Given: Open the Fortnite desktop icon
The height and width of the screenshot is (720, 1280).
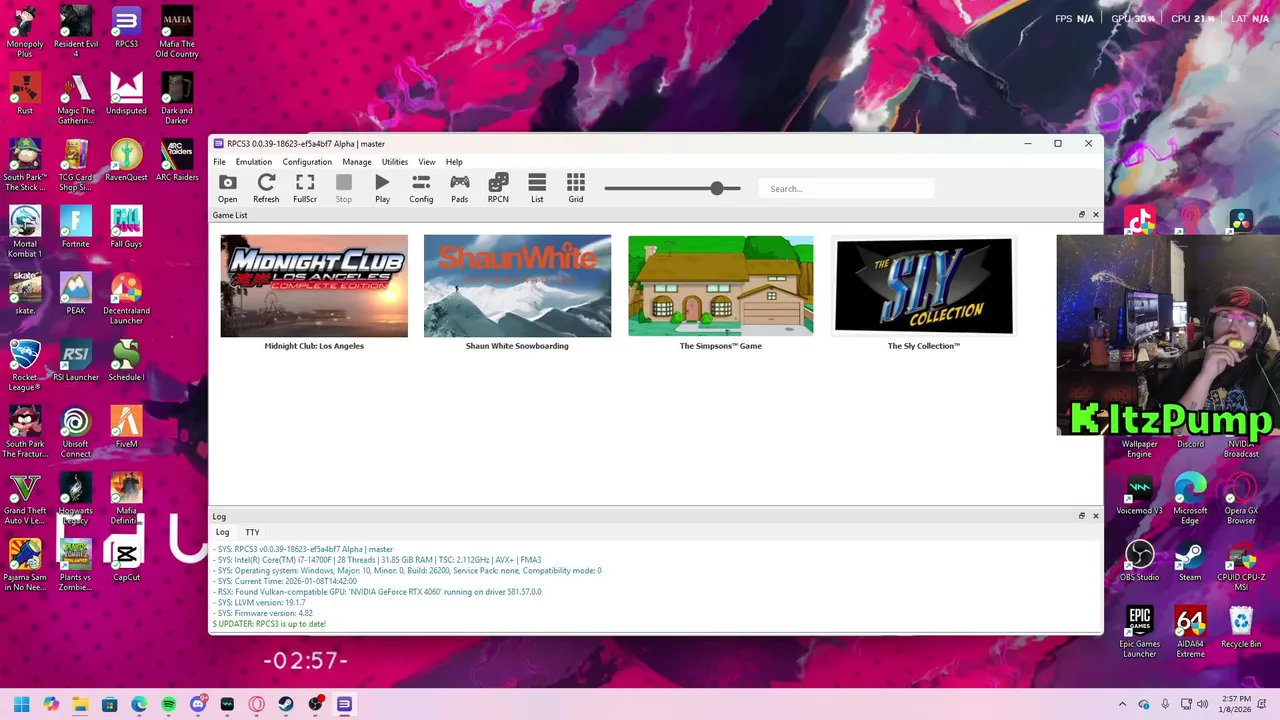Looking at the screenshot, I should (76, 227).
